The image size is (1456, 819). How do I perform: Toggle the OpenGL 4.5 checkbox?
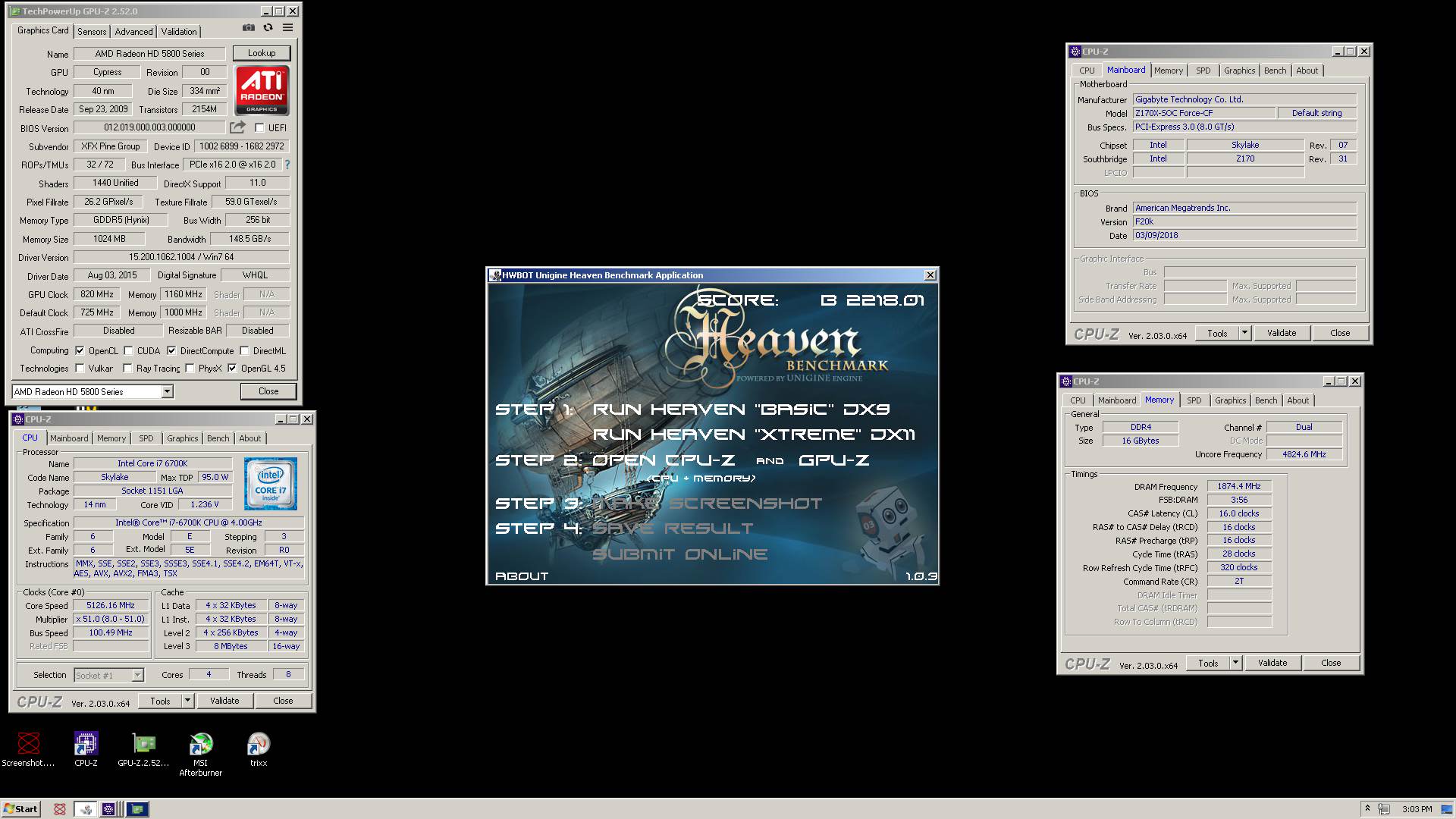232,368
